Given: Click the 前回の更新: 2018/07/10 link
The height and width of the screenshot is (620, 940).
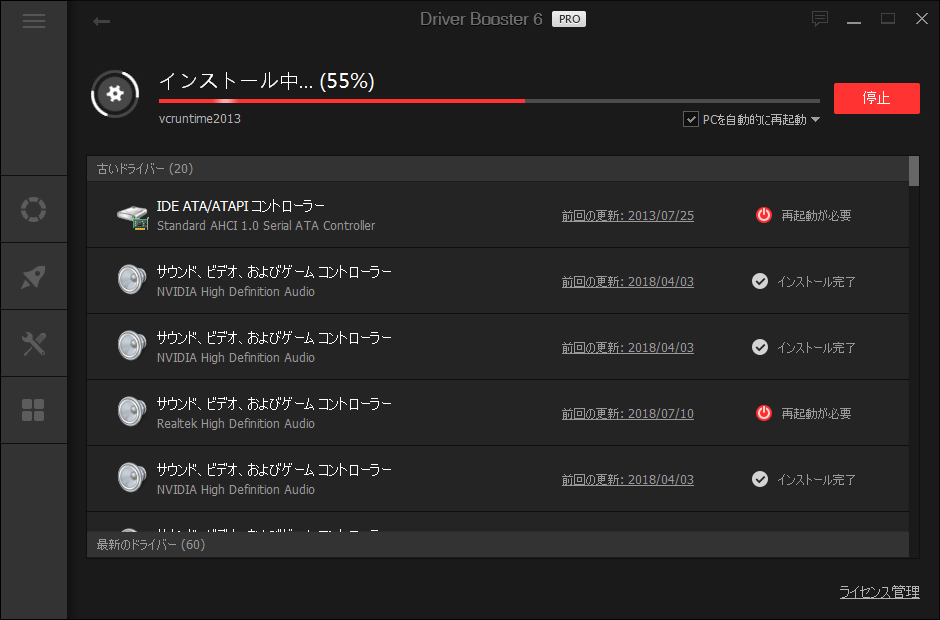Looking at the screenshot, I should point(628,414).
